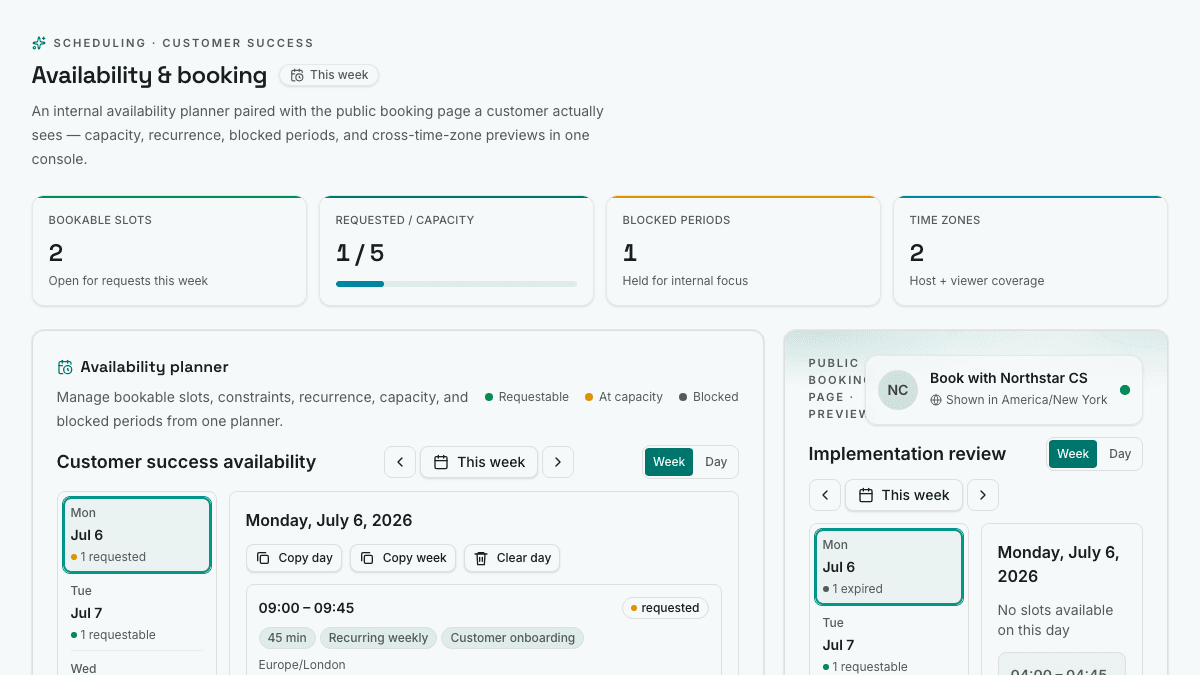Select Week view in the planner toggle
This screenshot has width=1200, height=675.
click(x=669, y=462)
